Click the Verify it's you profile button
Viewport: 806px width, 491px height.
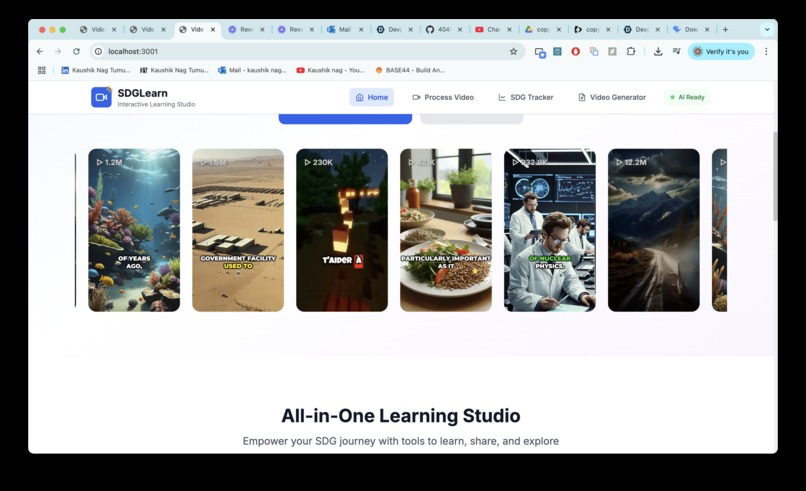(721, 51)
